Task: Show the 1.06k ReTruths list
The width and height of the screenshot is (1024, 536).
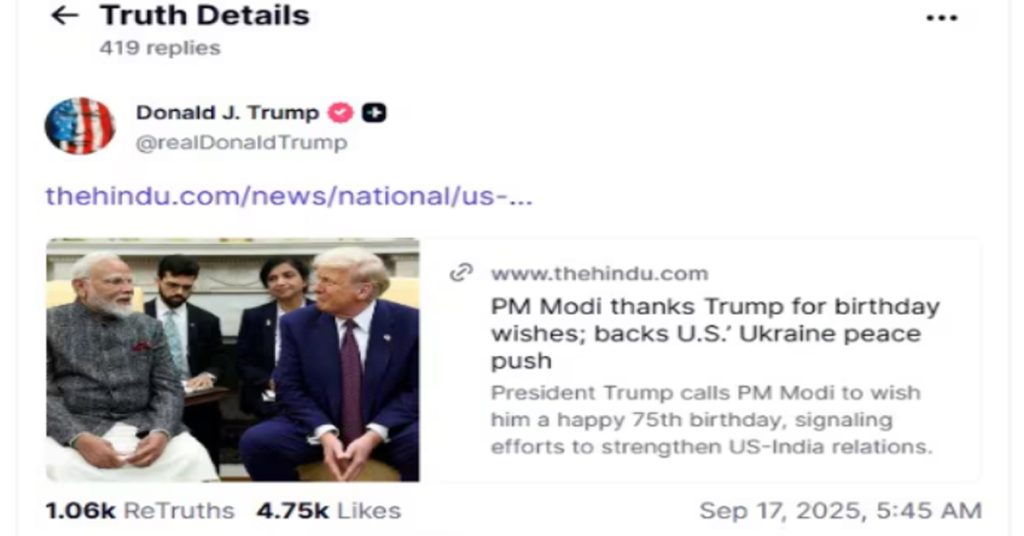Action: pos(140,511)
